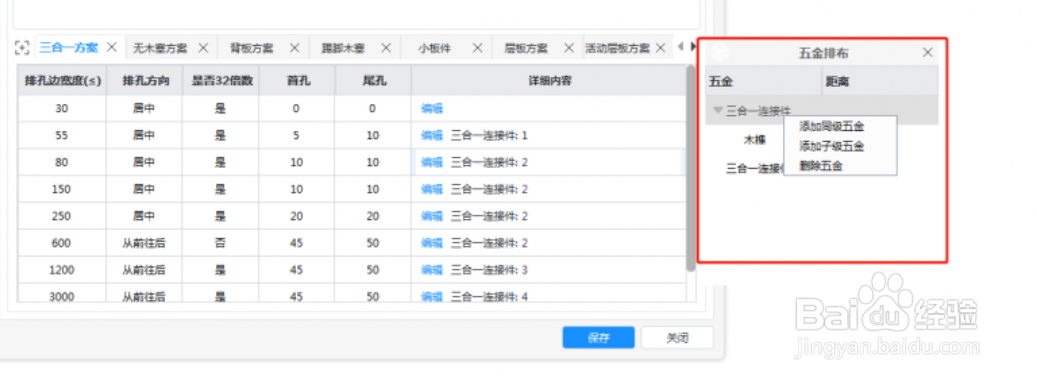The width and height of the screenshot is (1037, 383).
Task: Click the 五金 column header in 五金排布
Action: pyautogui.click(x=764, y=82)
